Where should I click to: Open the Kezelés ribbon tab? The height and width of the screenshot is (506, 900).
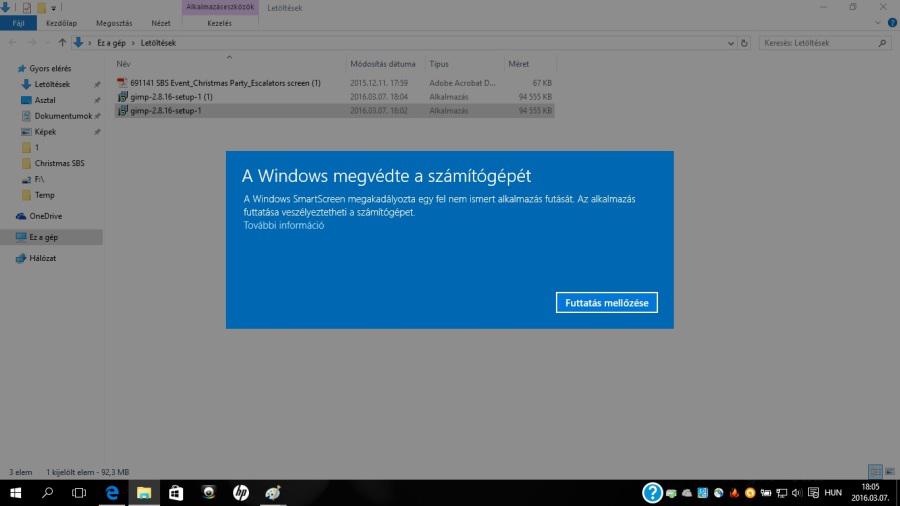point(219,24)
